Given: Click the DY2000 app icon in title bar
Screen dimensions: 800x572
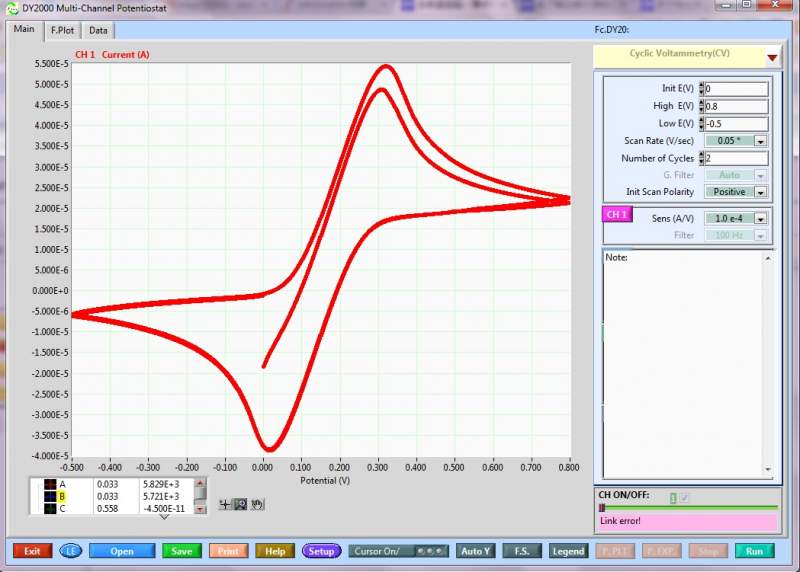Looking at the screenshot, I should [x=12, y=8].
